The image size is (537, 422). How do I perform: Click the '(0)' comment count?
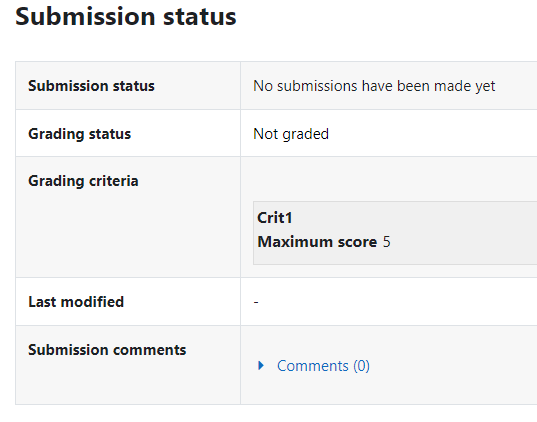[361, 366]
